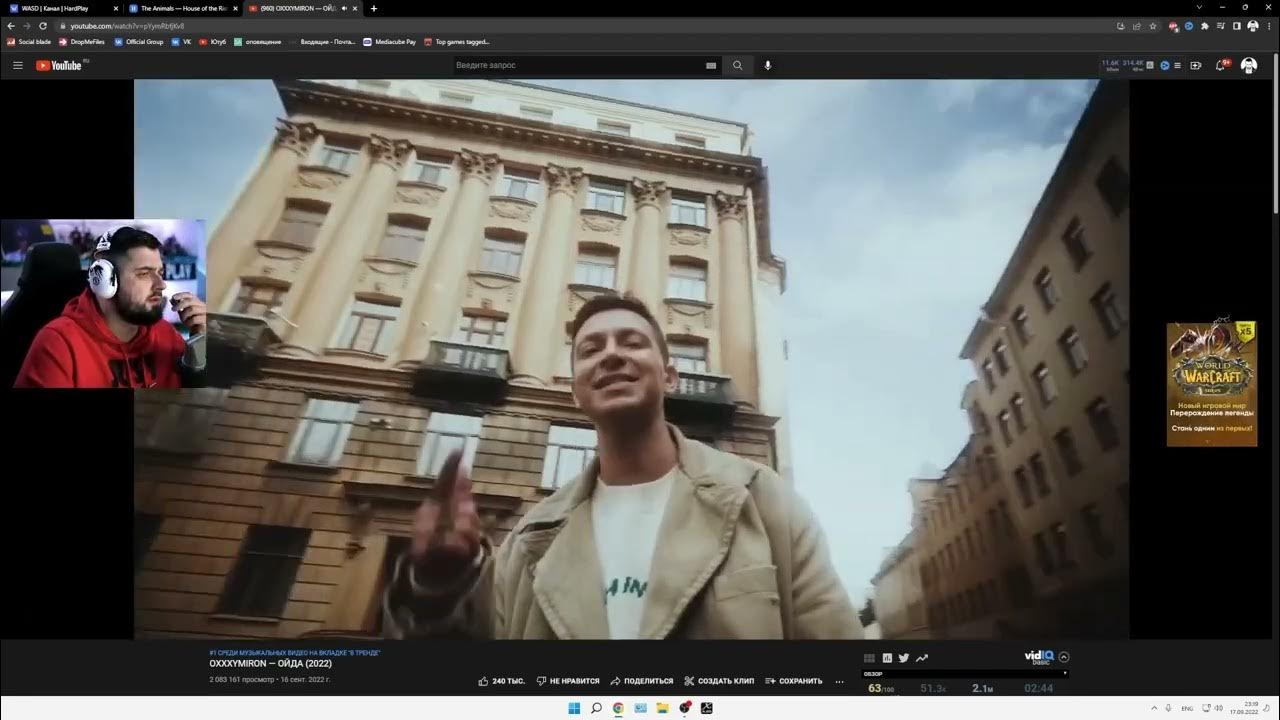Open the Mediacube Pay bookmark
1280x720 pixels.
[x=390, y=42]
